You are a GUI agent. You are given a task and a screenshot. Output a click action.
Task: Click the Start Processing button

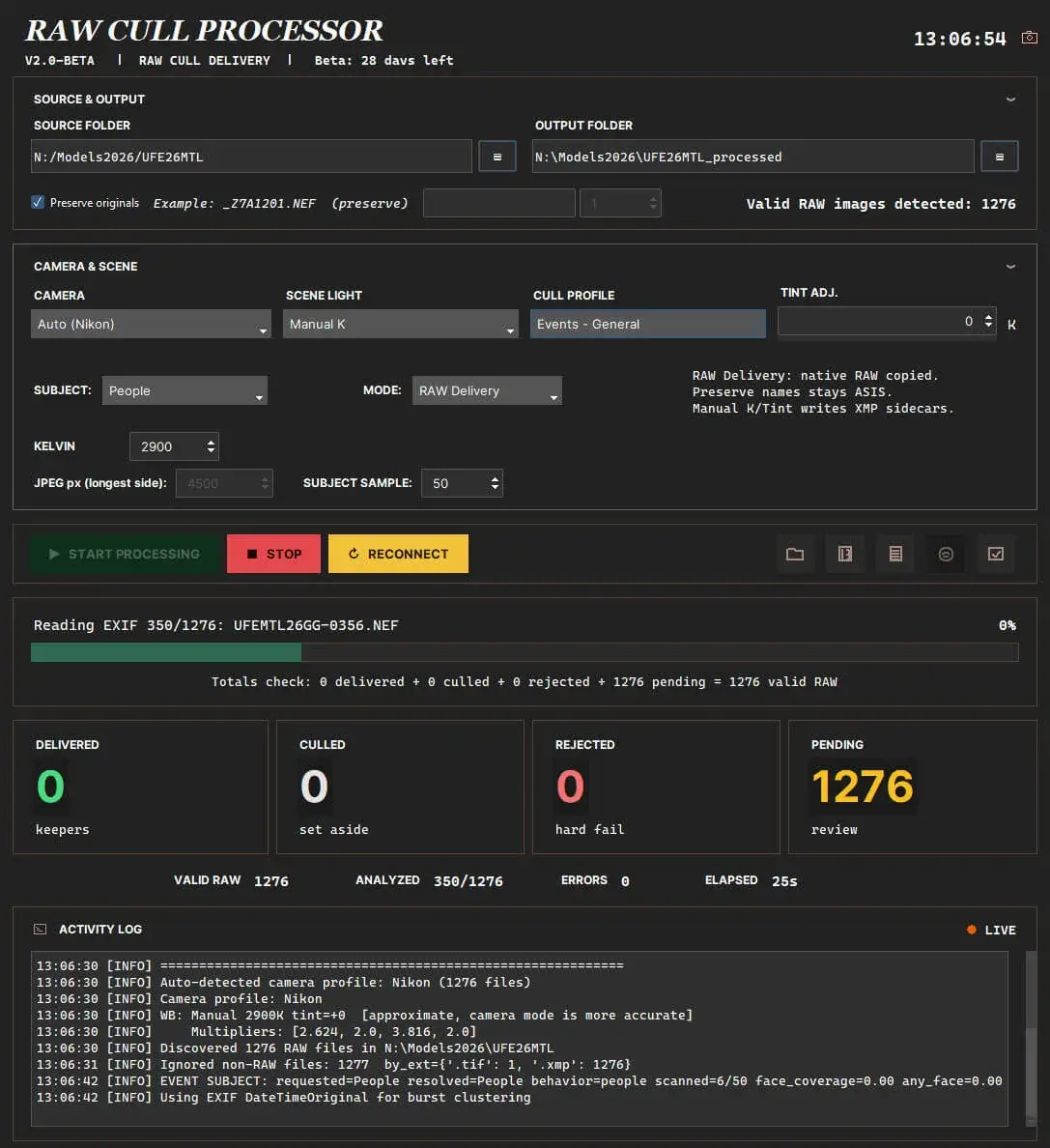pos(125,555)
